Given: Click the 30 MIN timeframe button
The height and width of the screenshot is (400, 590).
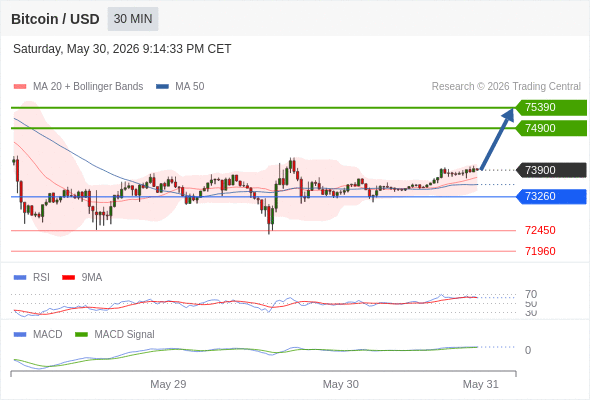Looking at the screenshot, I should [x=133, y=19].
